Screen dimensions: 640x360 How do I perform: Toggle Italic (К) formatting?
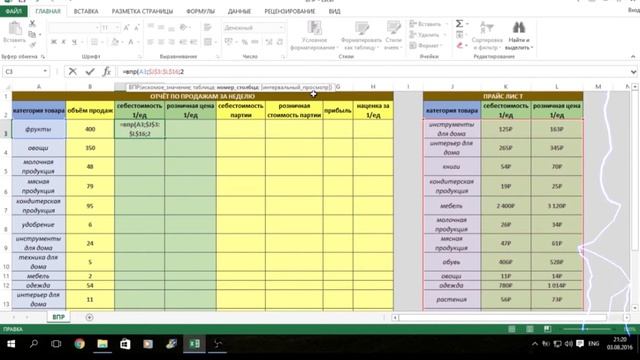tap(64, 42)
